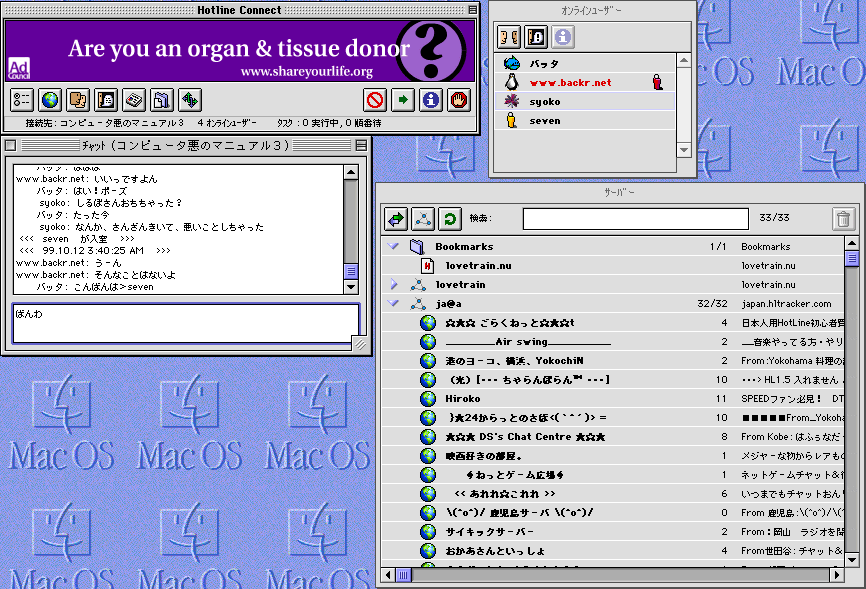
Task: Click the red no-entry disconnect icon
Action: point(375,100)
